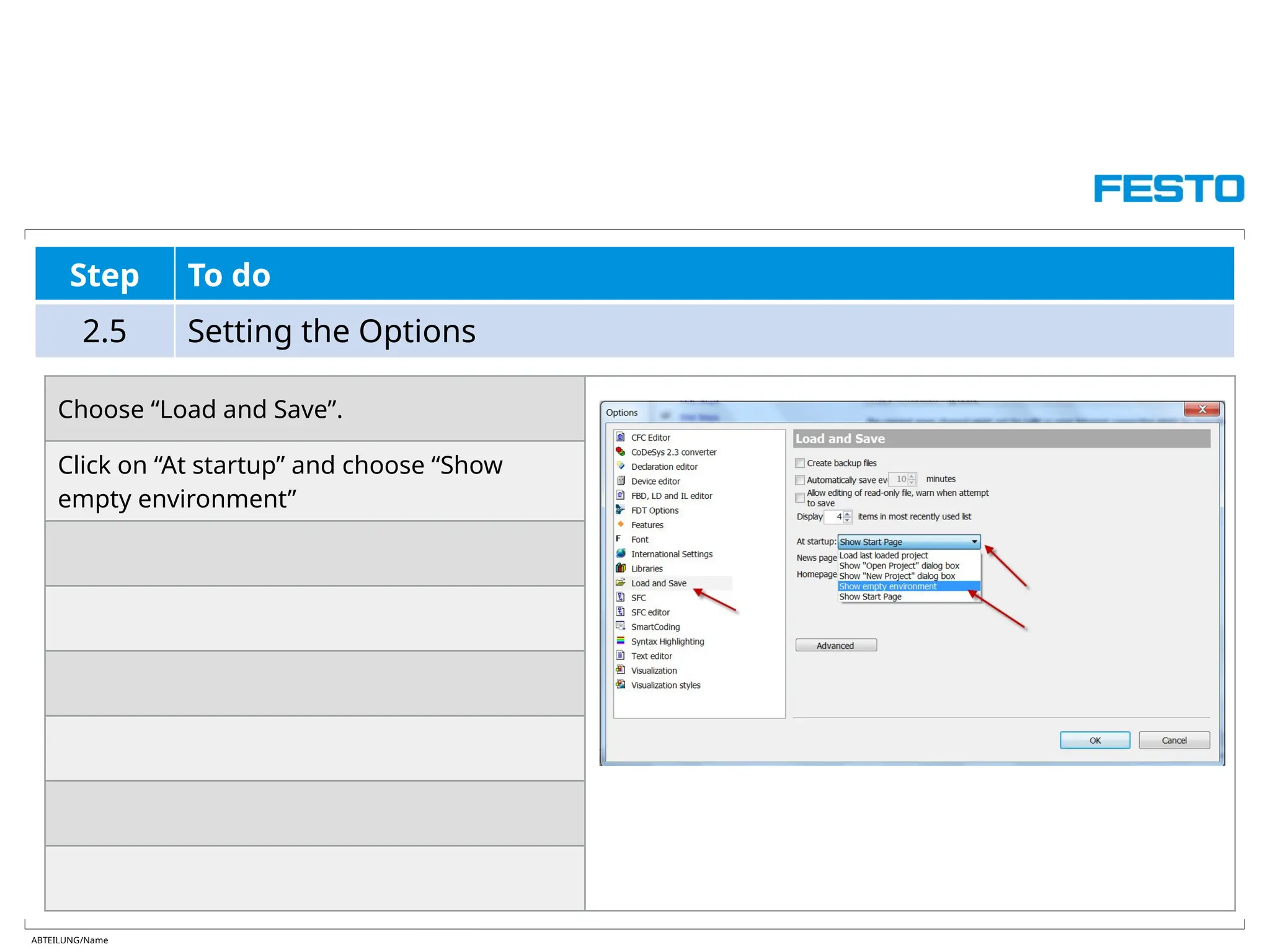Click the Font category icon

pos(619,539)
